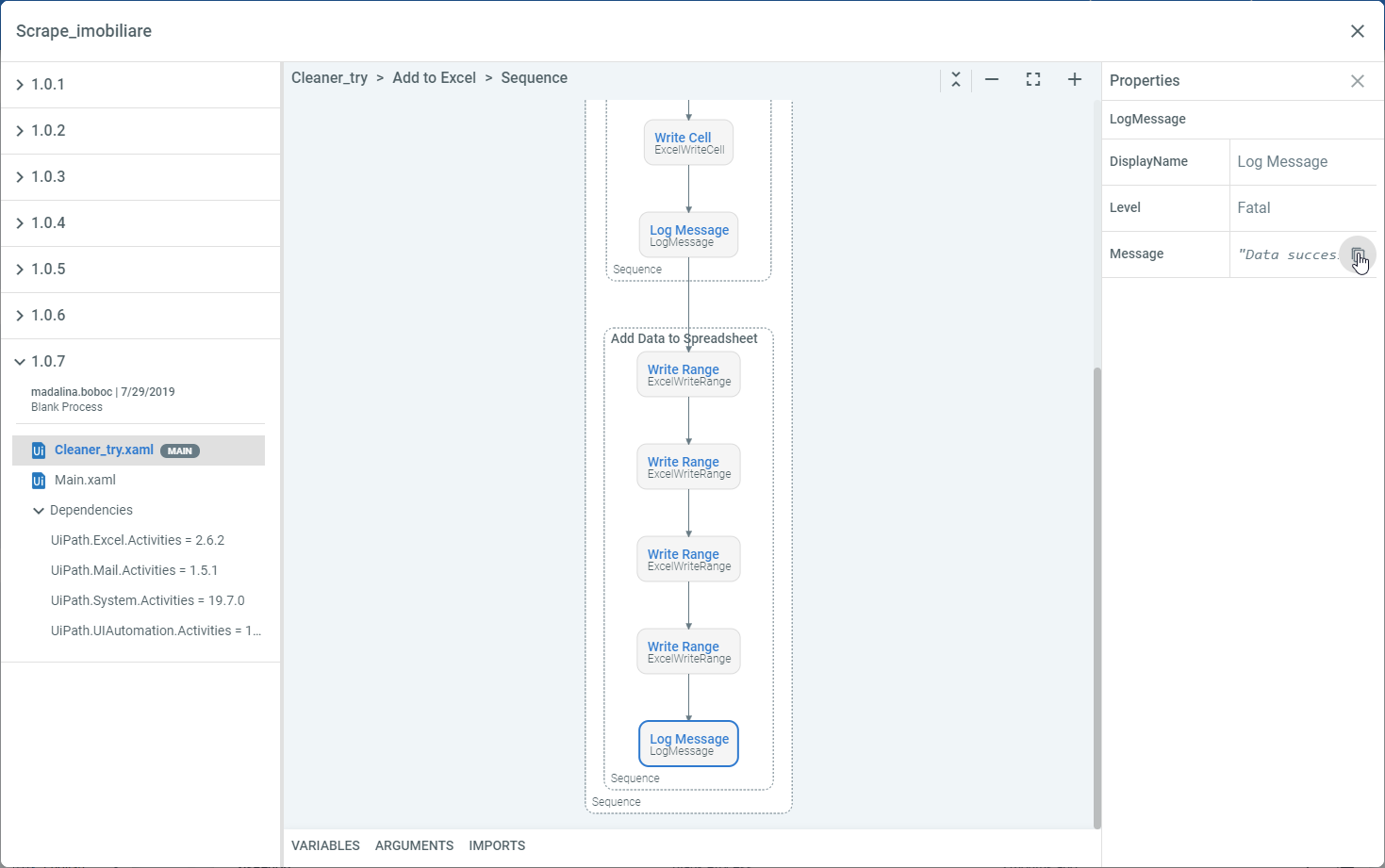Expand version 1.0.4
Image resolution: width=1385 pixels, height=868 pixels.
click(20, 223)
